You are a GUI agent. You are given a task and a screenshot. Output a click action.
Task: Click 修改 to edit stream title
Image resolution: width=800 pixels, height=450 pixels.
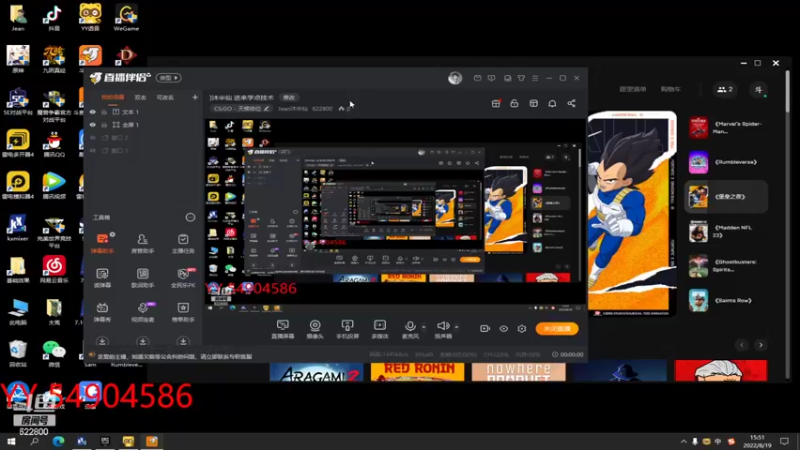[x=289, y=97]
